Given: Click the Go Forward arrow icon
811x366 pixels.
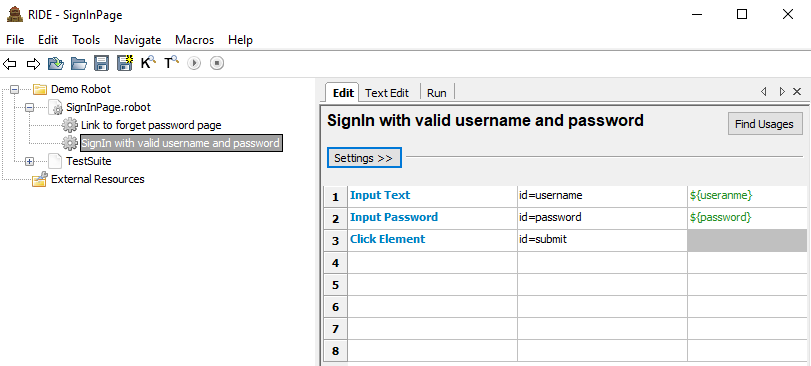Looking at the screenshot, I should tap(33, 64).
